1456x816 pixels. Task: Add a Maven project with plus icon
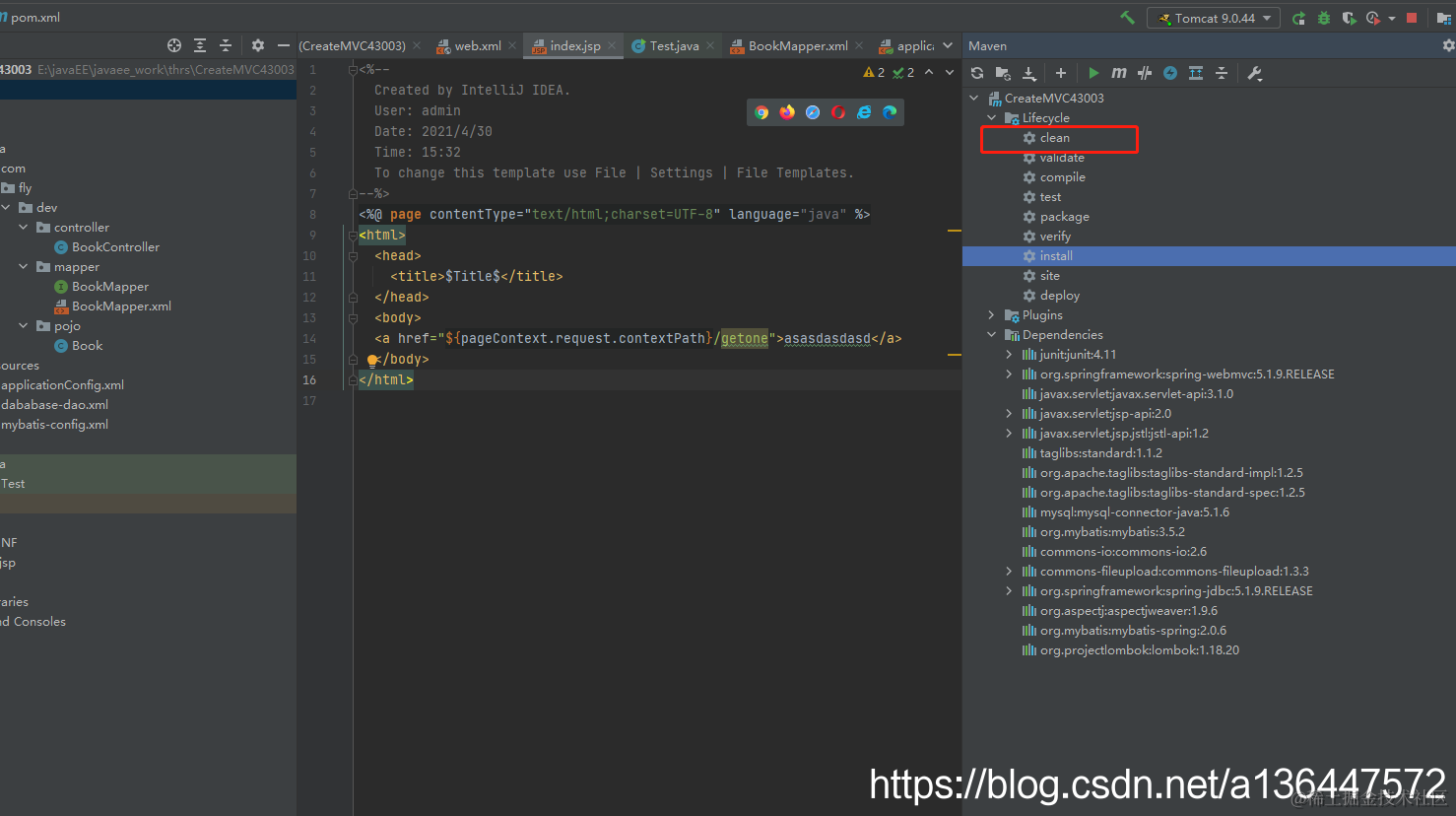[x=1061, y=73]
